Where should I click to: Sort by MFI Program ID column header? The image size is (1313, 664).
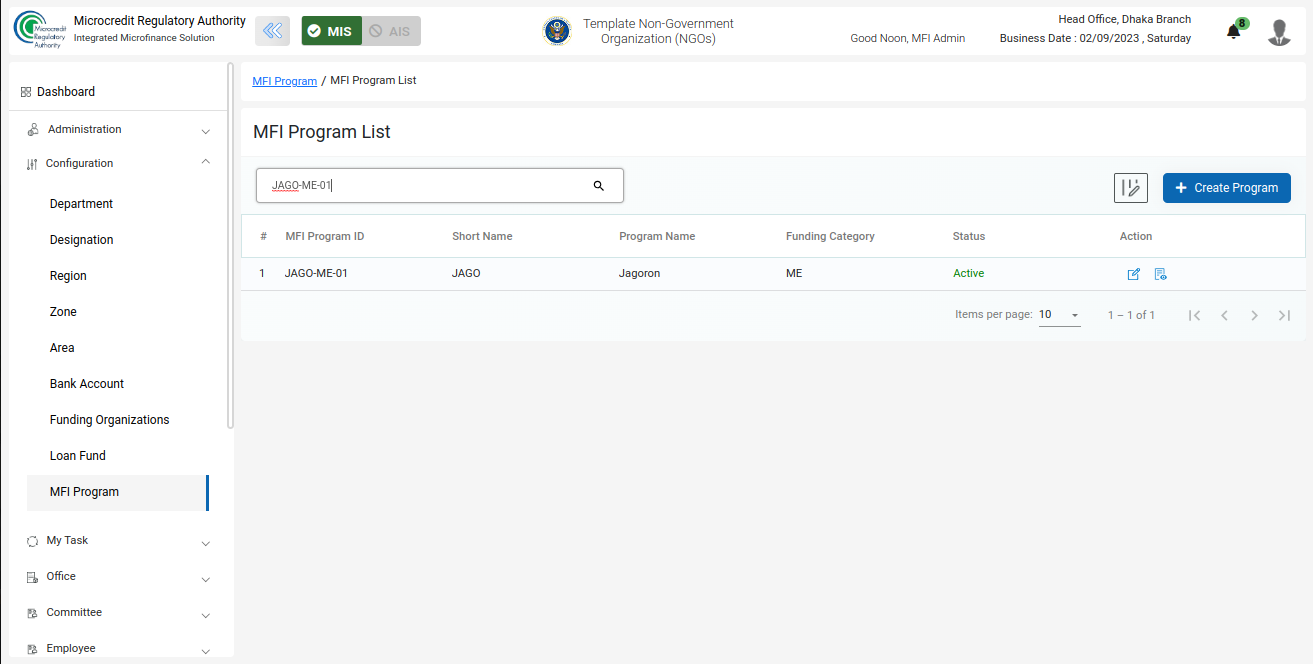[x=325, y=237]
